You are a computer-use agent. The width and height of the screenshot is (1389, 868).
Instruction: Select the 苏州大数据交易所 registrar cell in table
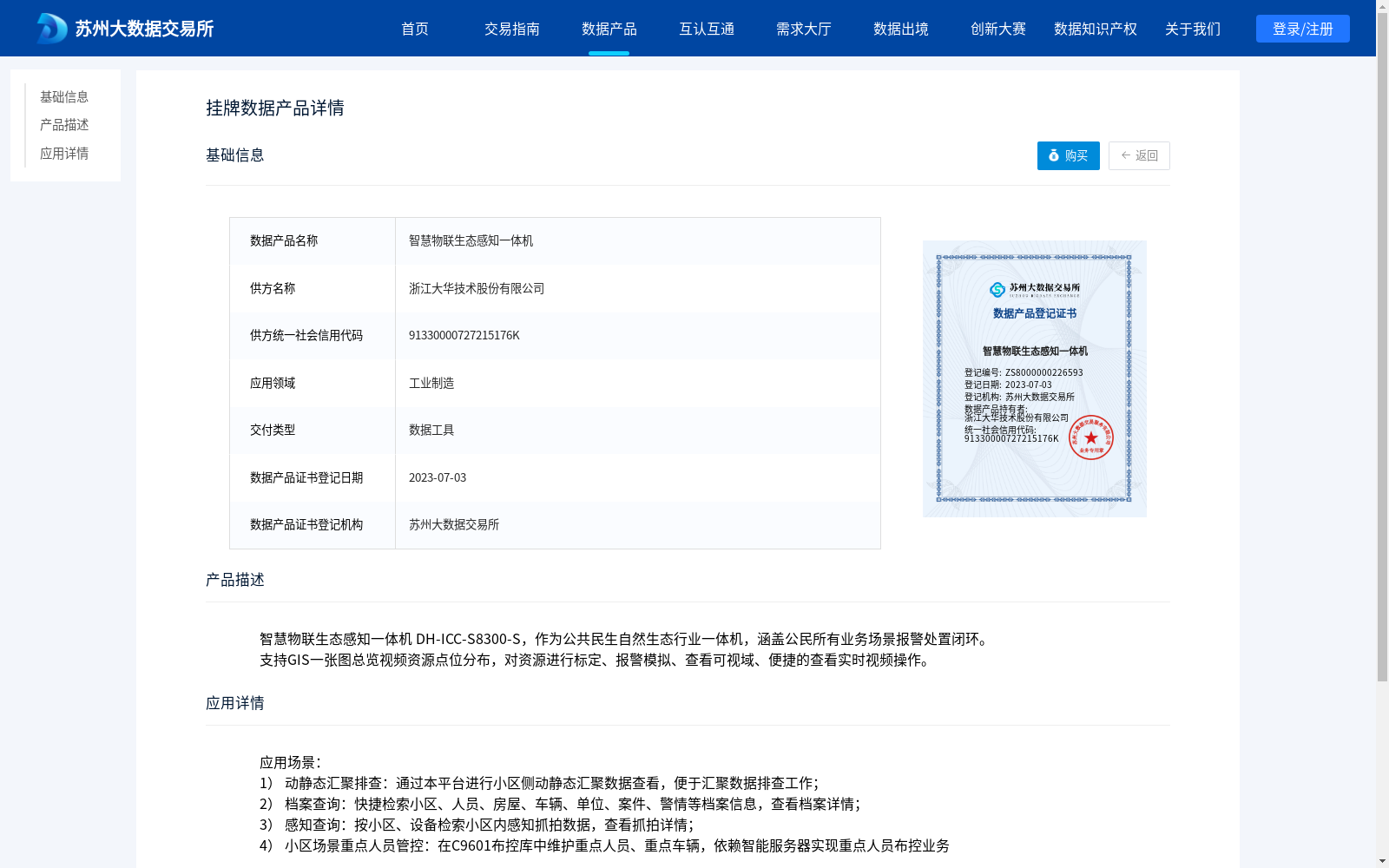[x=638, y=524]
